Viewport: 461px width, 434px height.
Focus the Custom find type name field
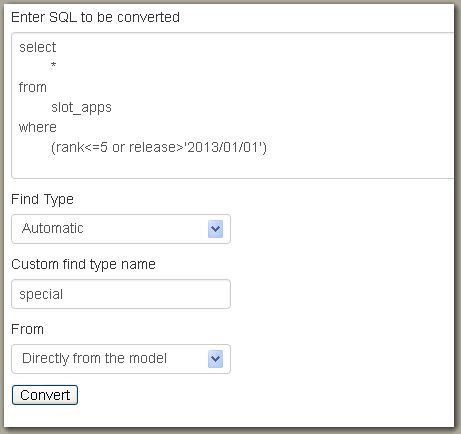point(121,294)
